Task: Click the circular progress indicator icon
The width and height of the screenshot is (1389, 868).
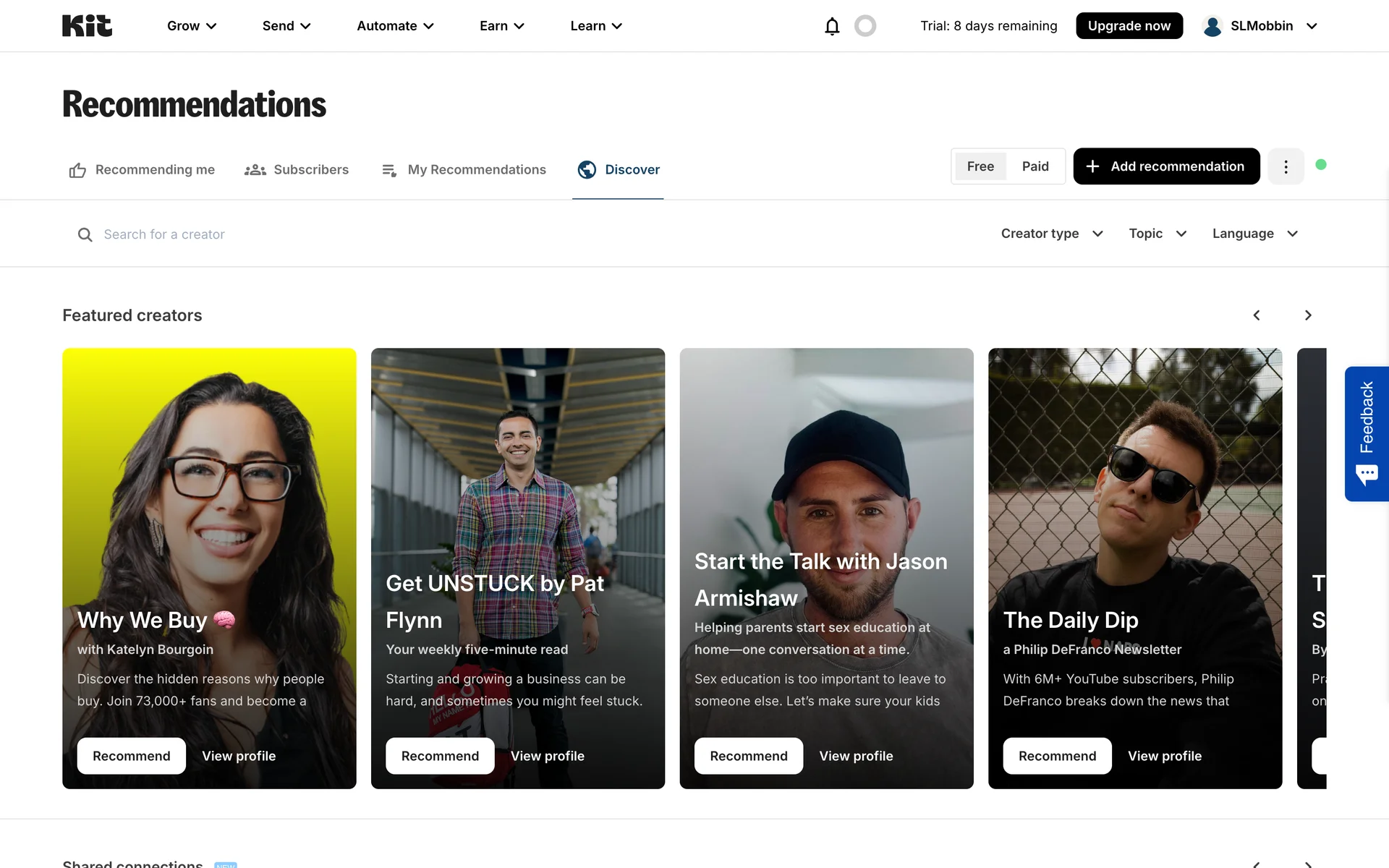Action: coord(865,26)
